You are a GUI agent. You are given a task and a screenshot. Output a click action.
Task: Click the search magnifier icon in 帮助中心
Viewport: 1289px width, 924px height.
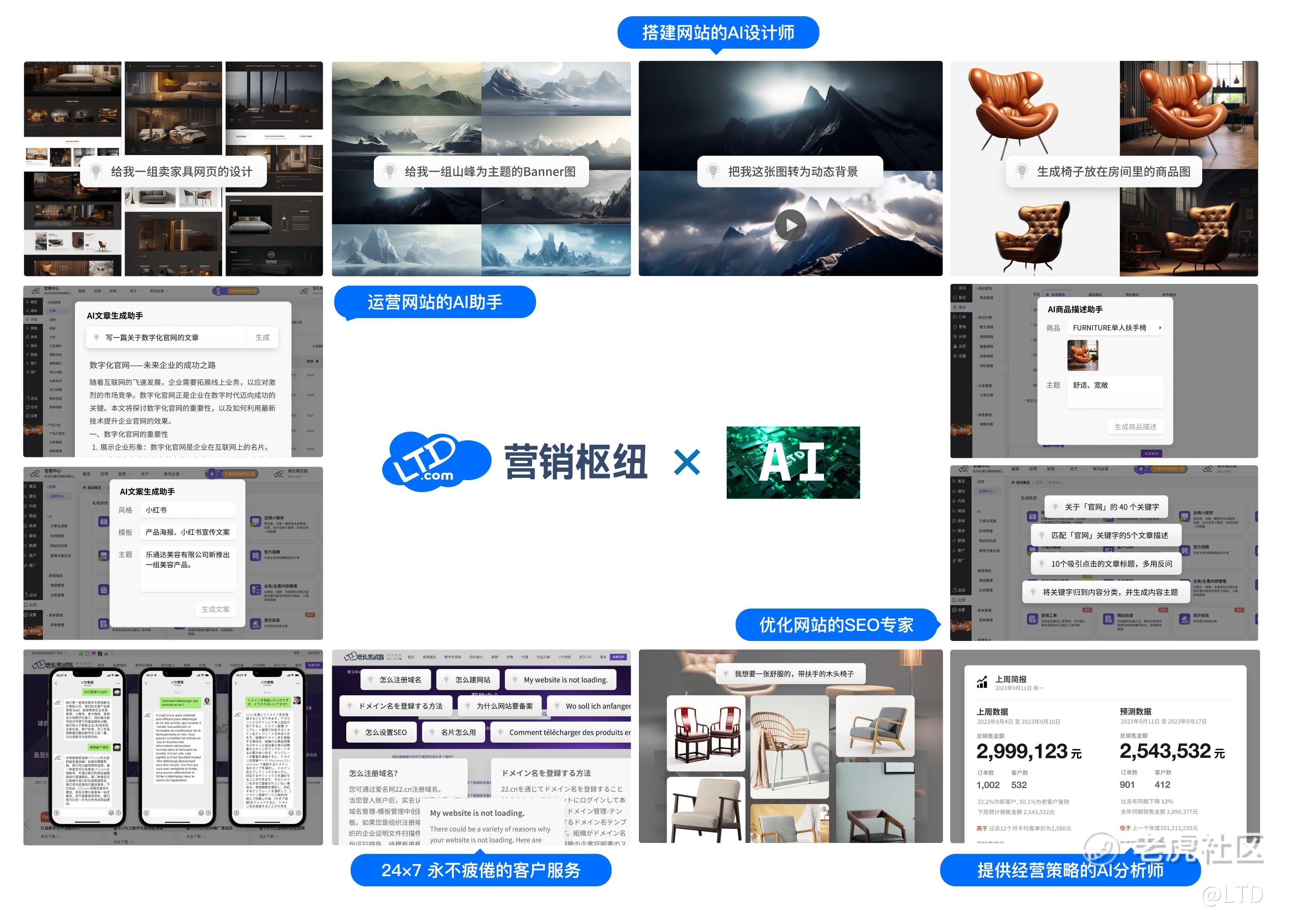[x=544, y=715]
